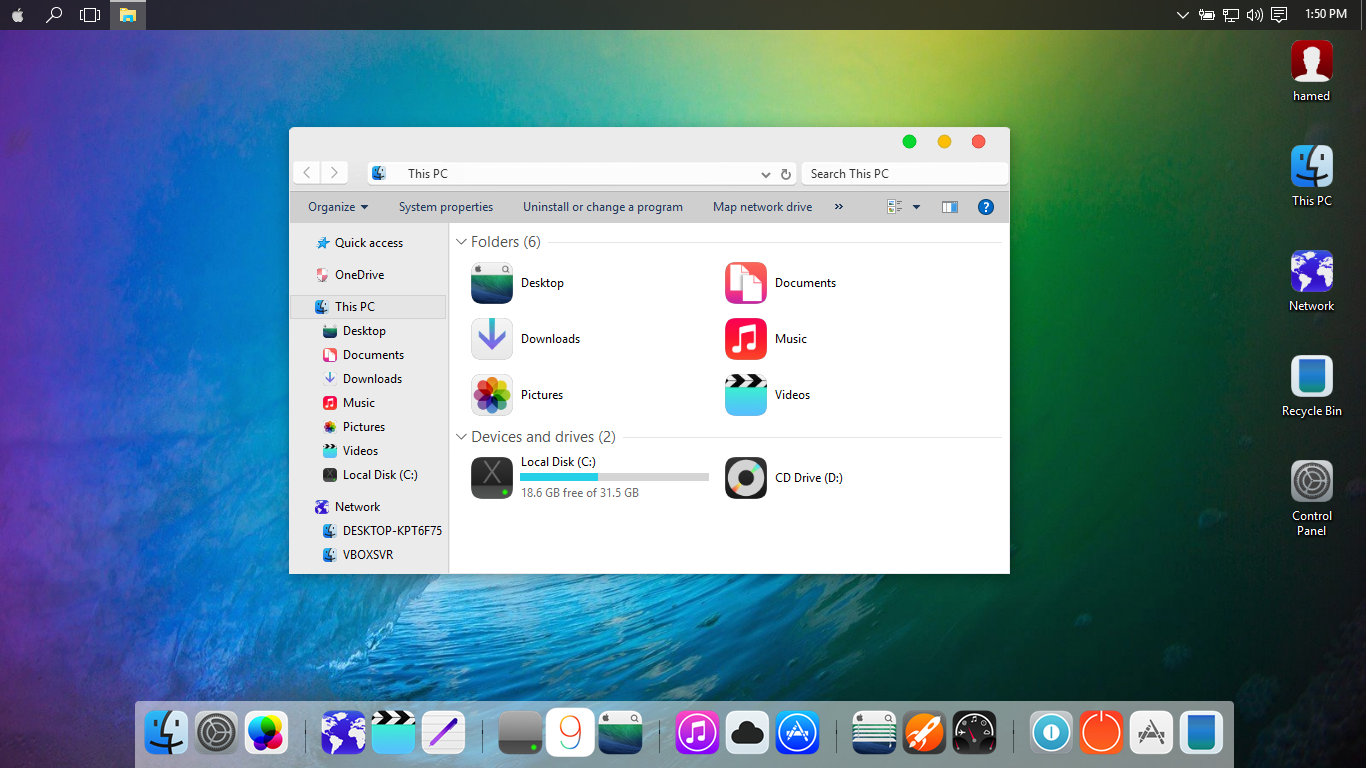Click the clapperboard Videos icon in the dock
This screenshot has height=768, width=1366.
tap(393, 732)
